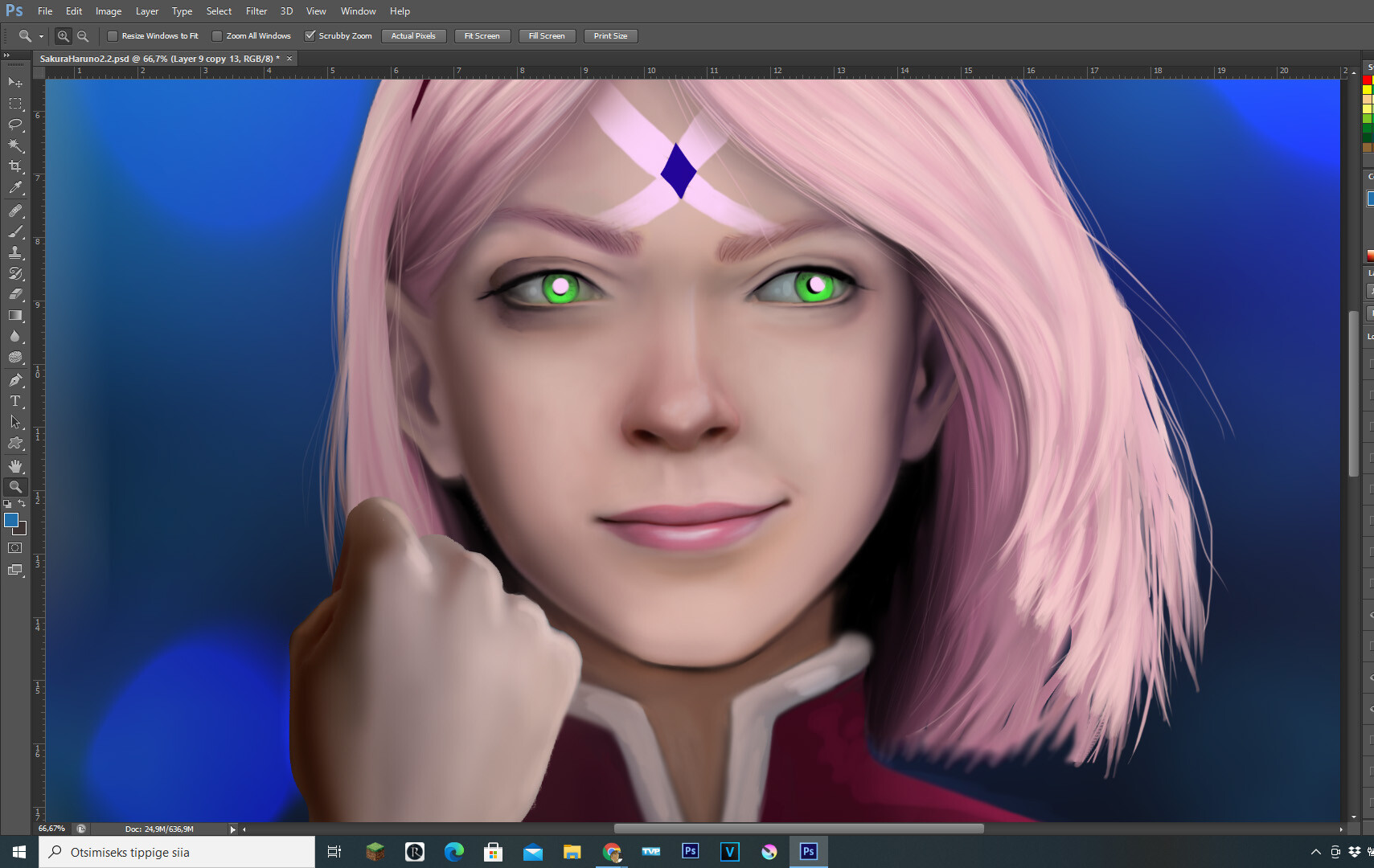The image size is (1374, 868).
Task: Select the Move tool
Action: click(14, 83)
